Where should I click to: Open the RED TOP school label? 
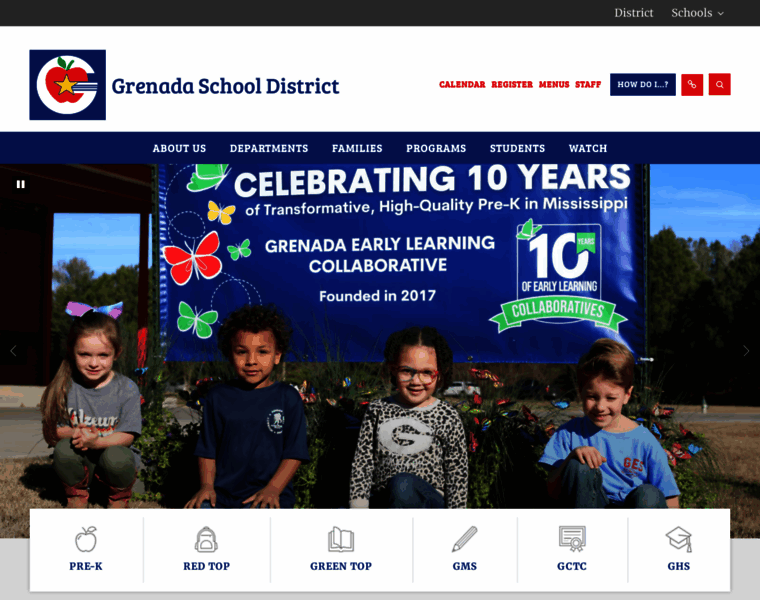206,566
